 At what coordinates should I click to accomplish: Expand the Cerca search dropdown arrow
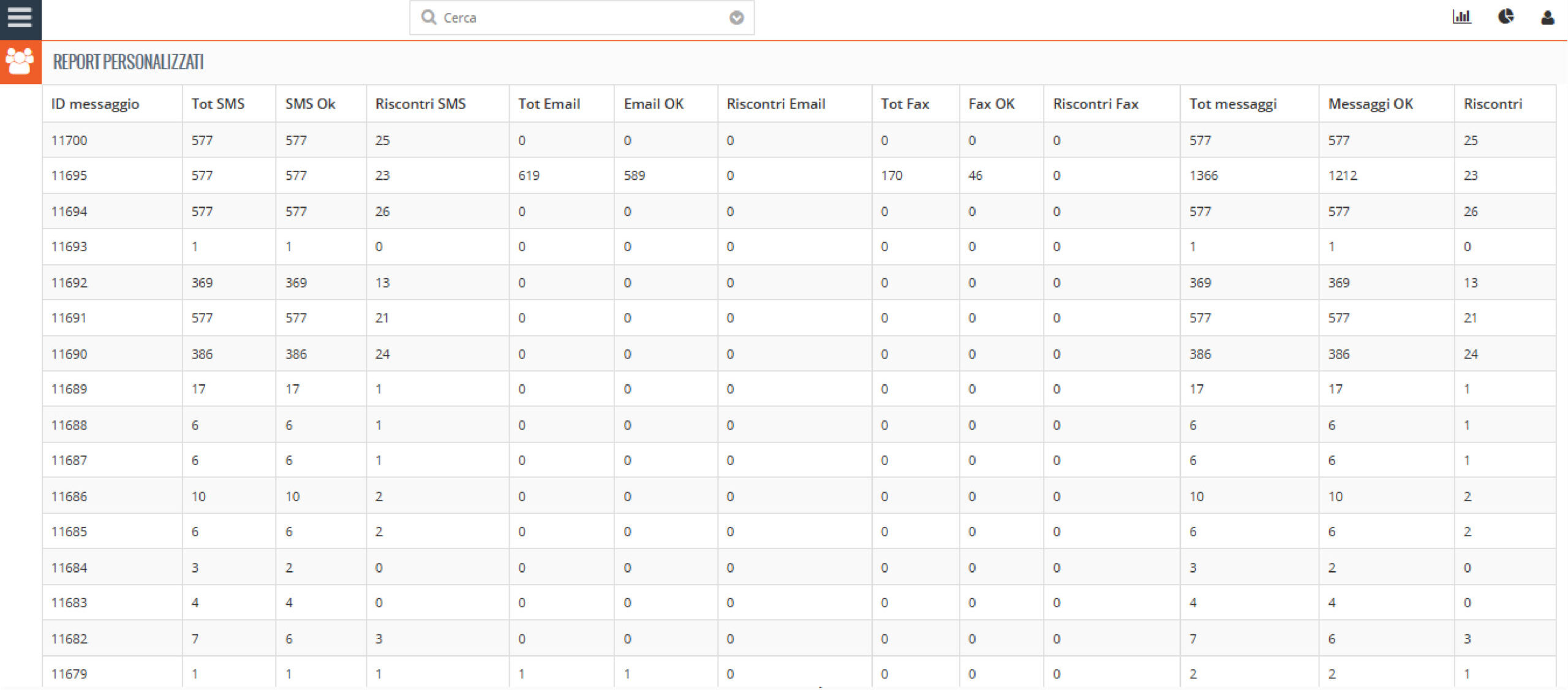tap(736, 18)
